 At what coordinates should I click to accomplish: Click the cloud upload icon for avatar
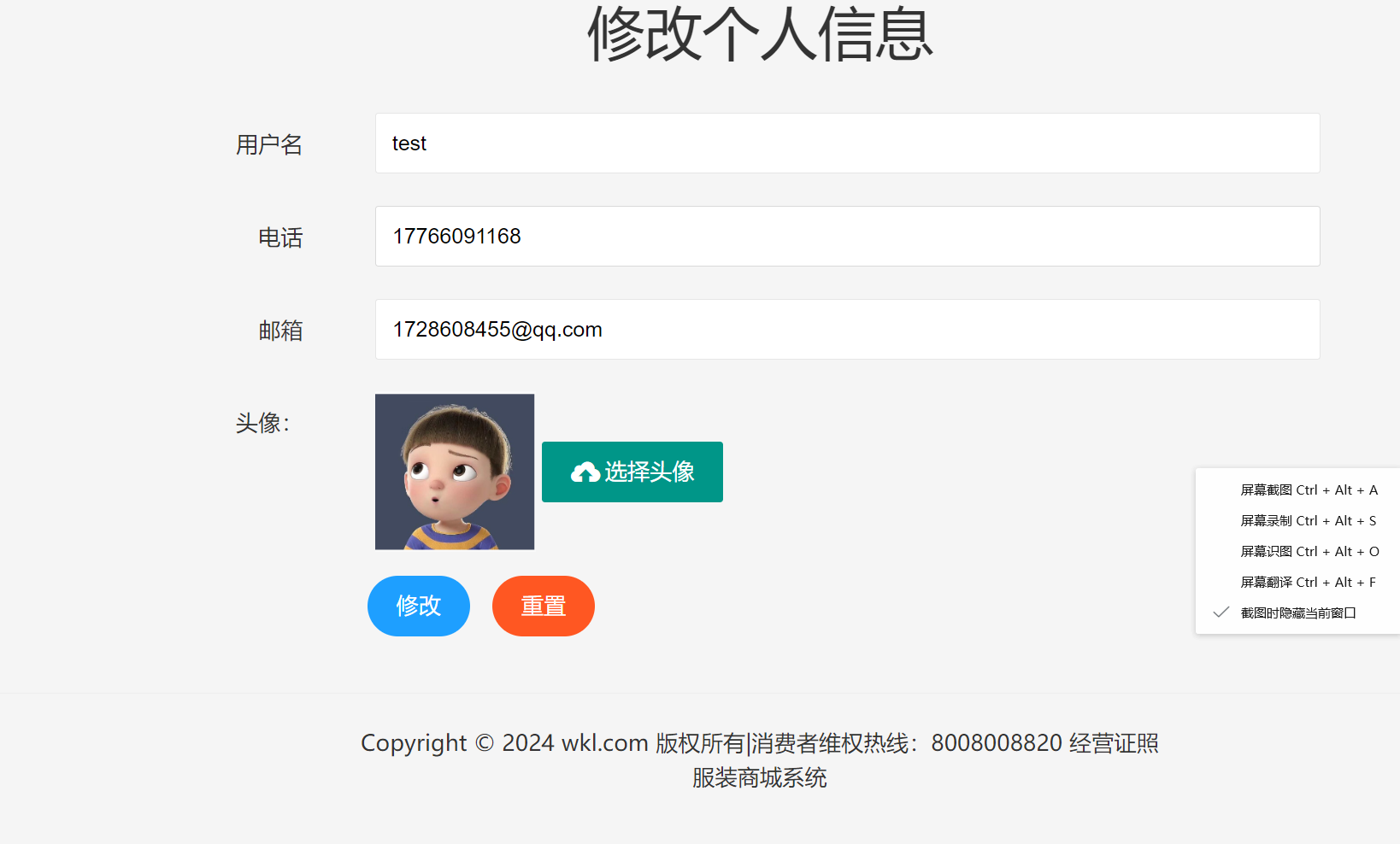[x=585, y=472]
